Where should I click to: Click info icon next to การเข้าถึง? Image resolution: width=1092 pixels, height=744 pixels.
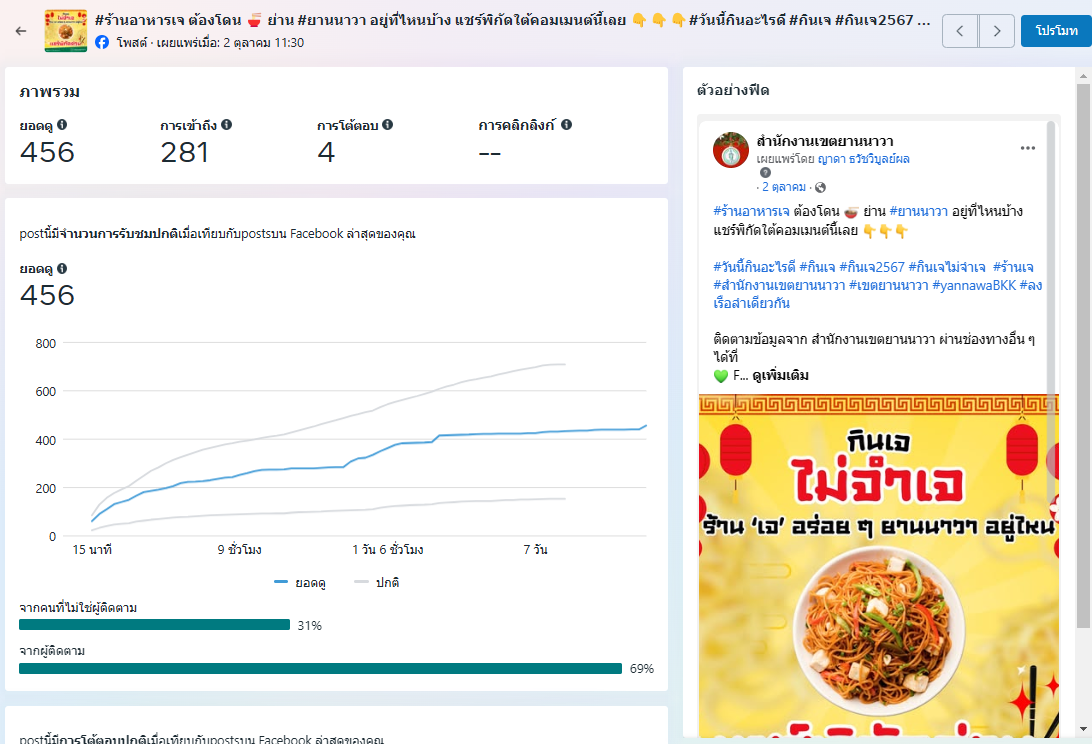tap(227, 125)
